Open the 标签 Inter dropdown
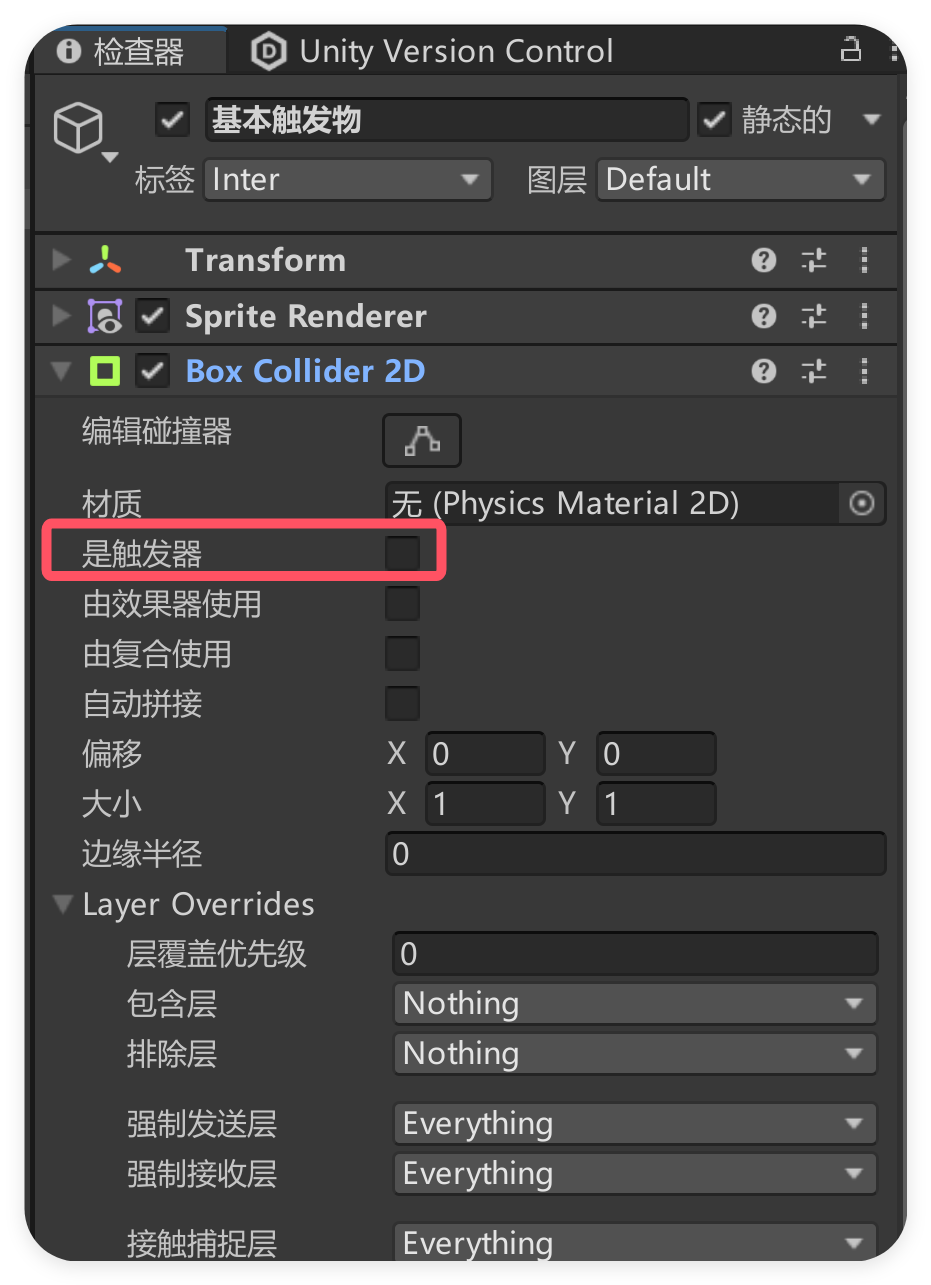This screenshot has width=931, height=1285. pyautogui.click(x=347, y=180)
